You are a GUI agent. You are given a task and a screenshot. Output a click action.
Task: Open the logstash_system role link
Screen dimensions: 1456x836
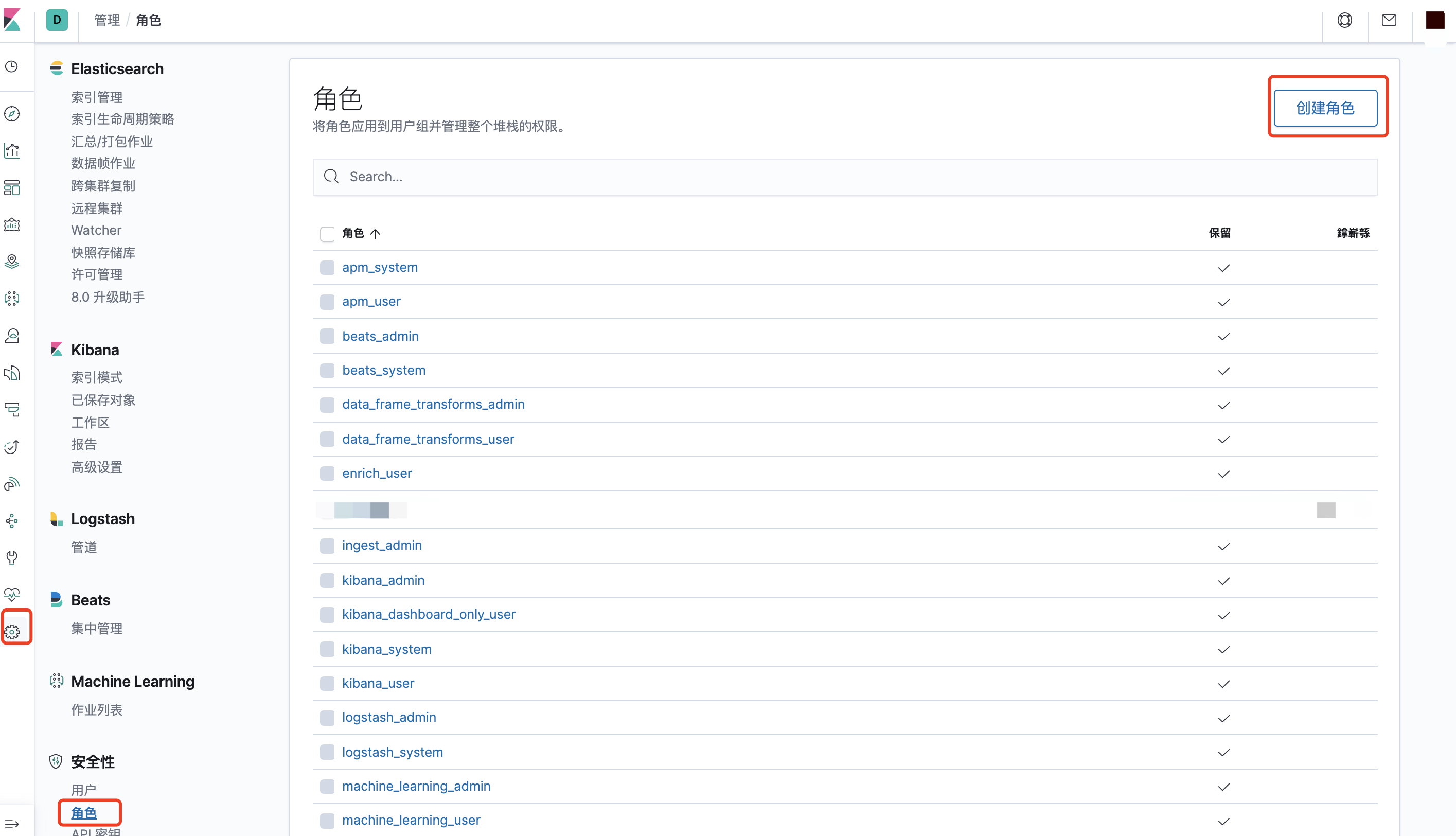pos(392,752)
